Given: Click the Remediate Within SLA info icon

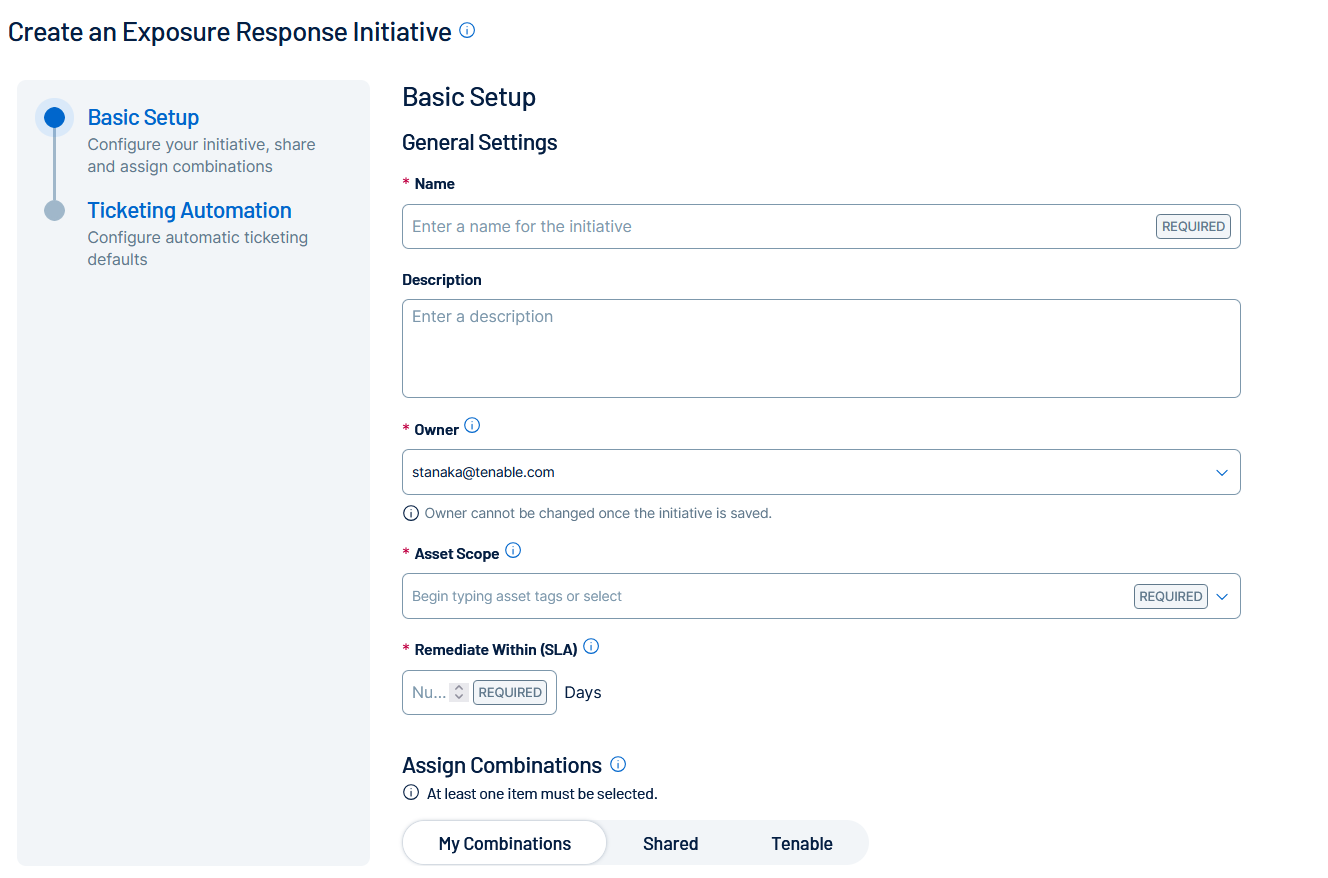Looking at the screenshot, I should (x=591, y=647).
